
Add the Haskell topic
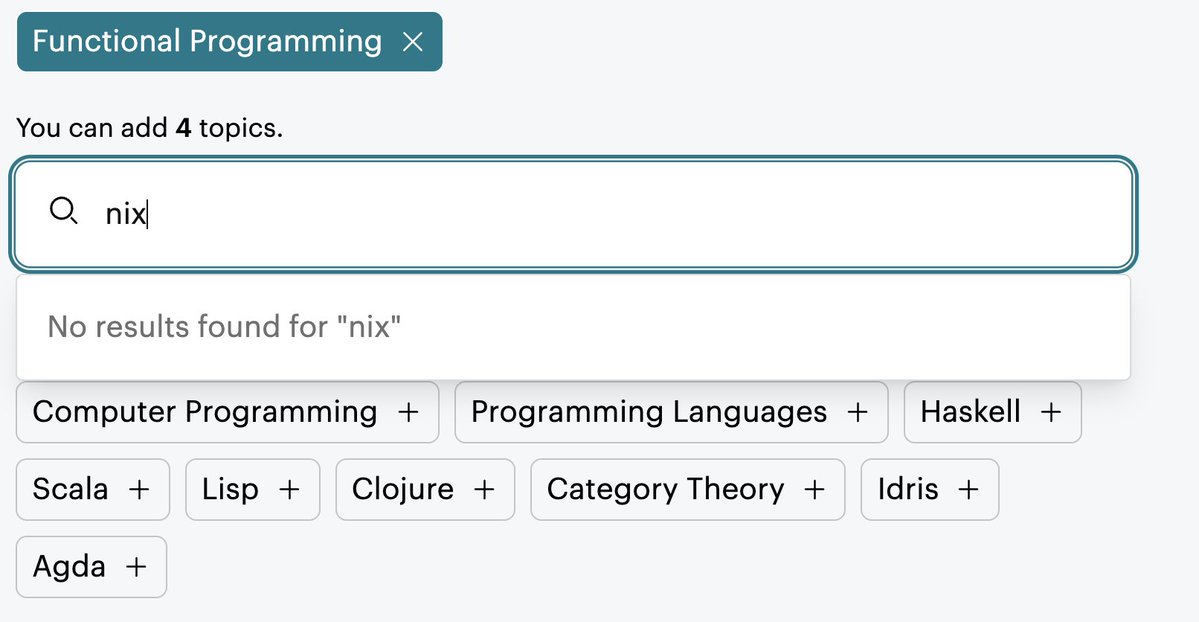click(993, 412)
